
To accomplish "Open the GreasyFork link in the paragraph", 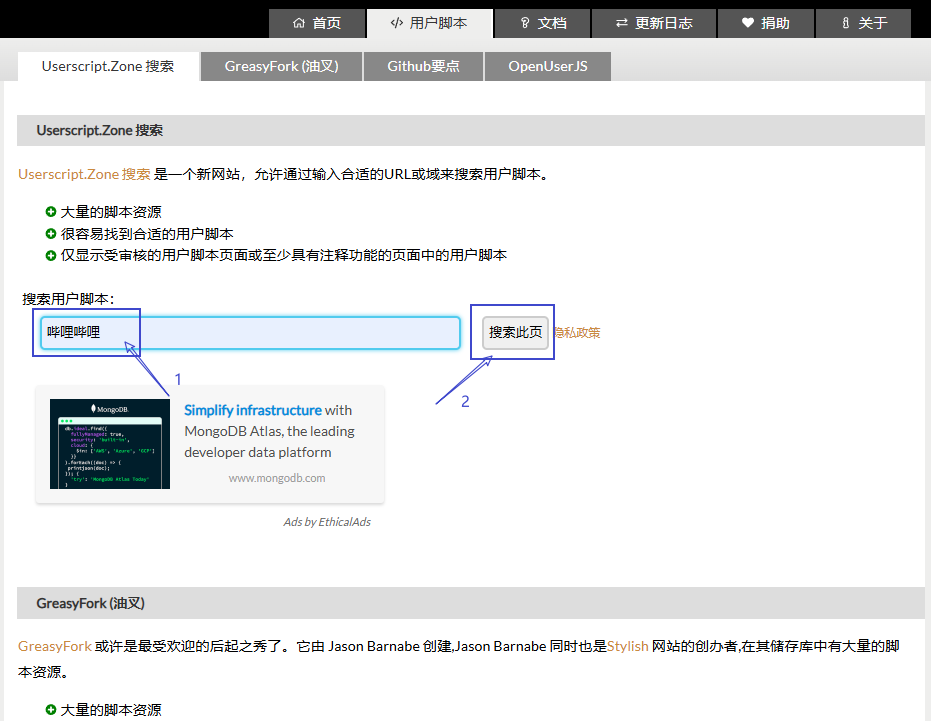I will [x=55, y=646].
